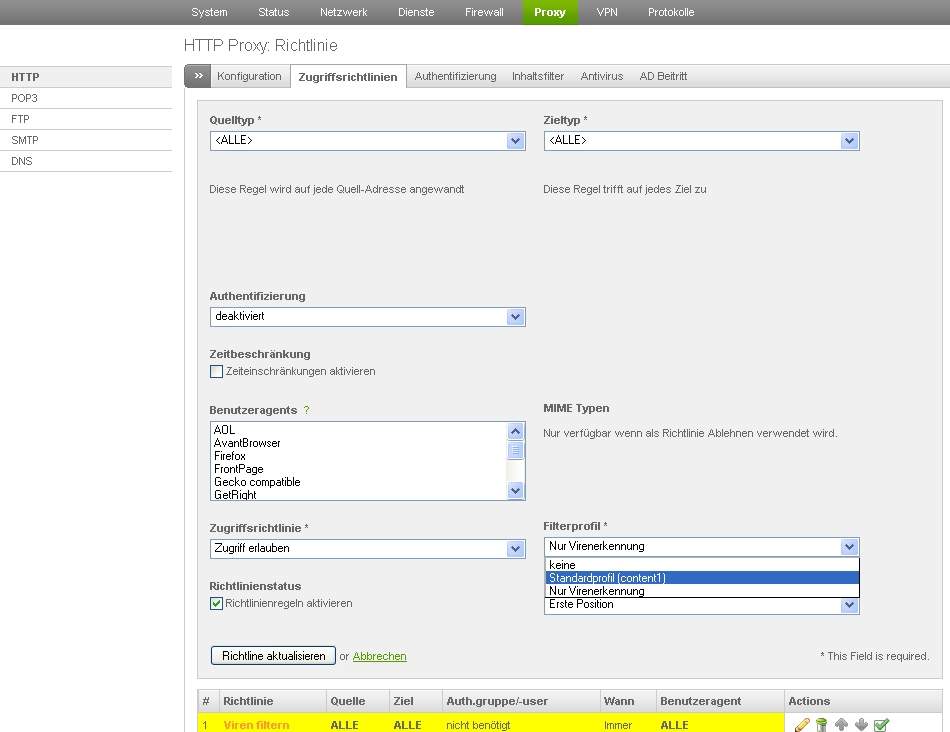This screenshot has height=732, width=950.
Task: Click the green help question mark by Benutzeragents
Action: pos(307,410)
